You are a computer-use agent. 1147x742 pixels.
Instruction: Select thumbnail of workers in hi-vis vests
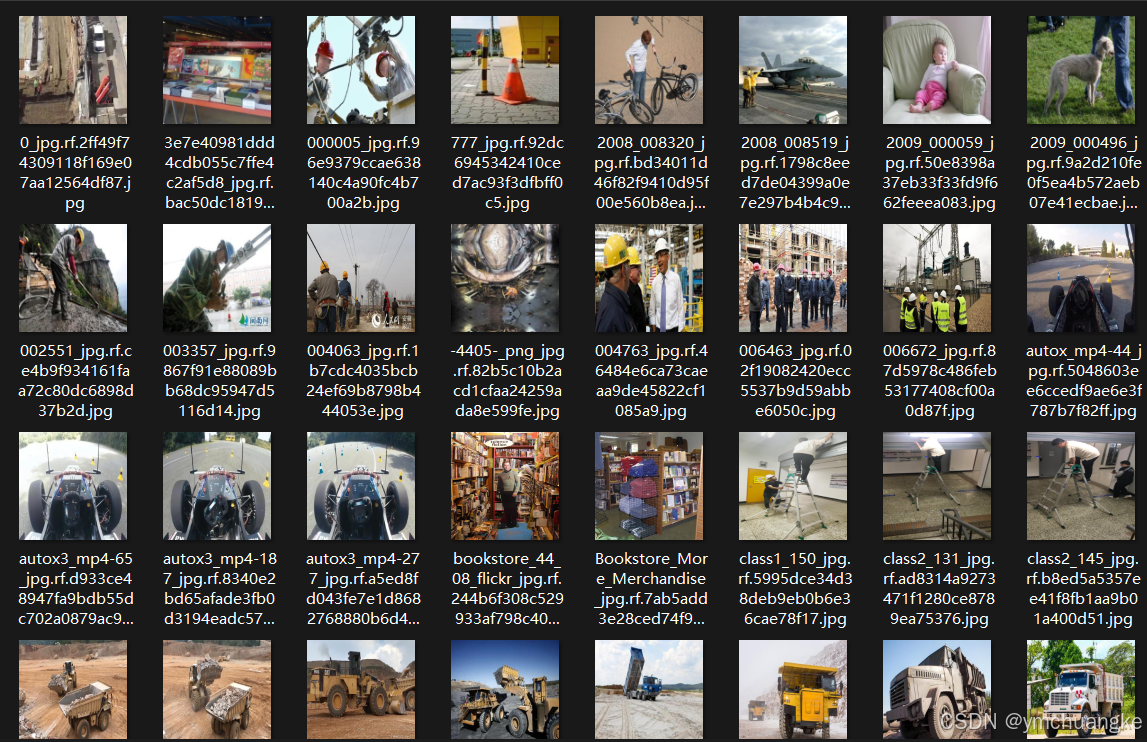pos(937,278)
